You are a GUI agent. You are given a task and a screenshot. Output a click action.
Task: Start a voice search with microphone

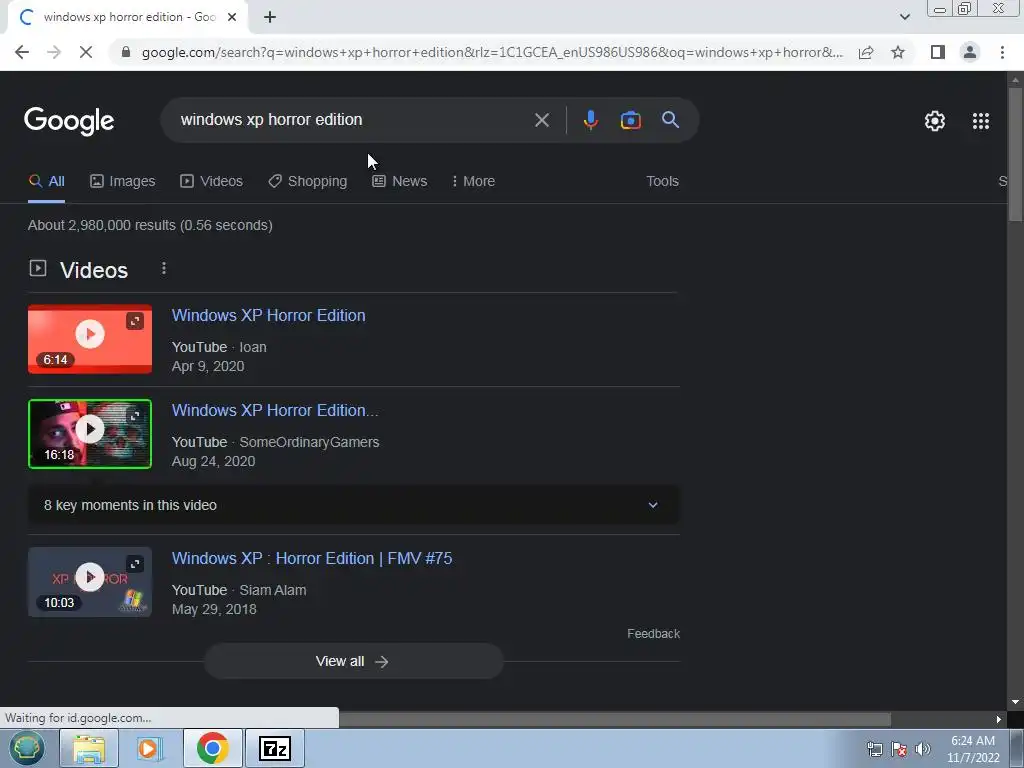[590, 120]
